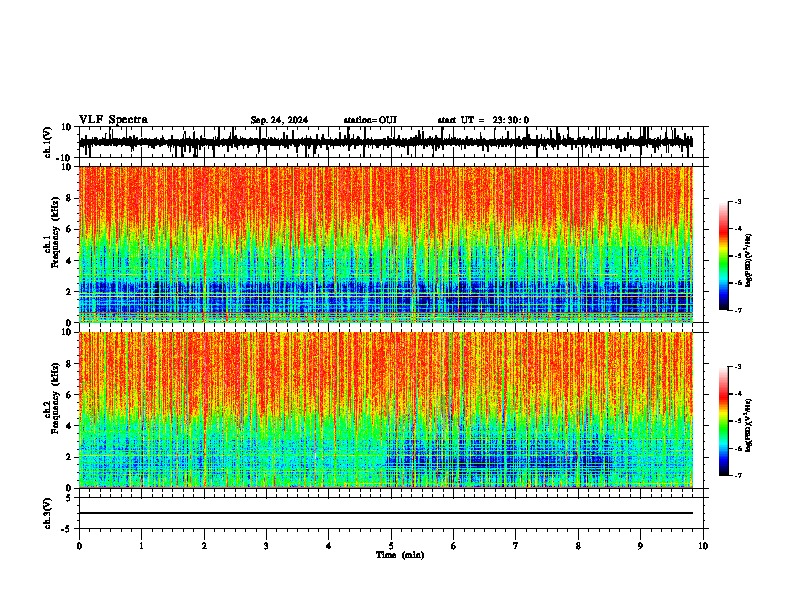Click the "station=OUJ" header label

click(370, 120)
